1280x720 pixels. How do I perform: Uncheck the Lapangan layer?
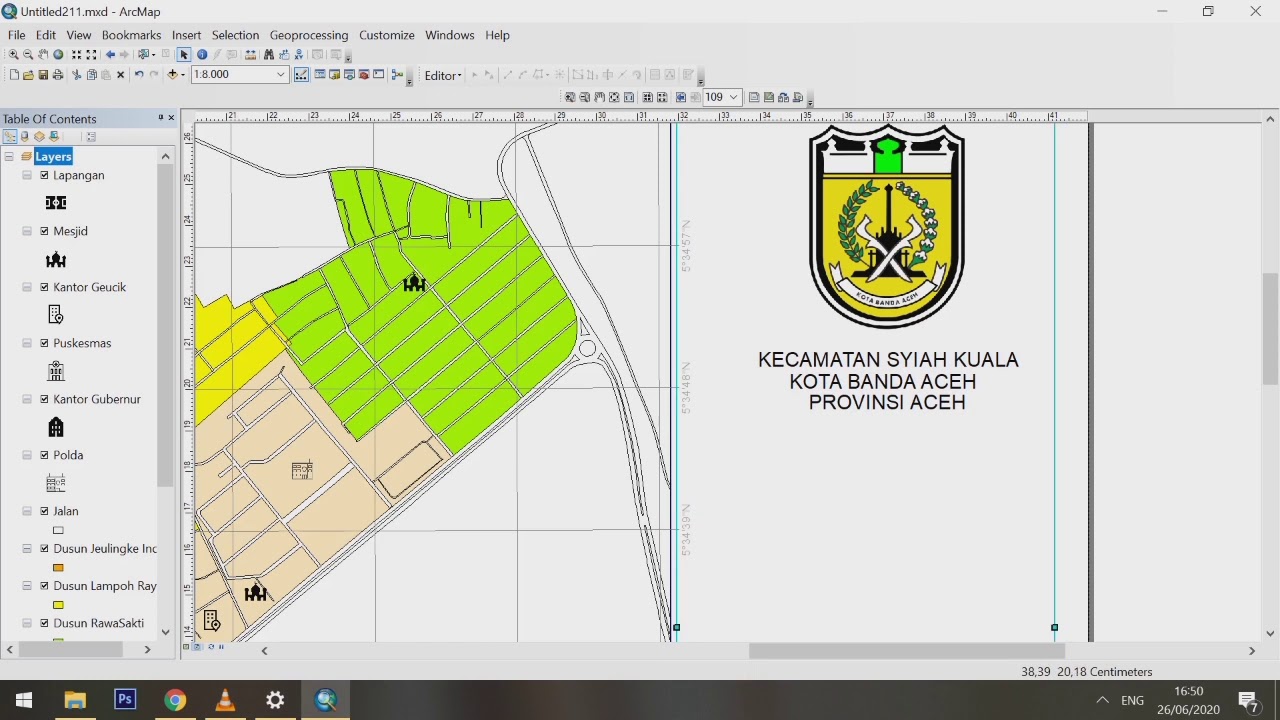point(44,175)
